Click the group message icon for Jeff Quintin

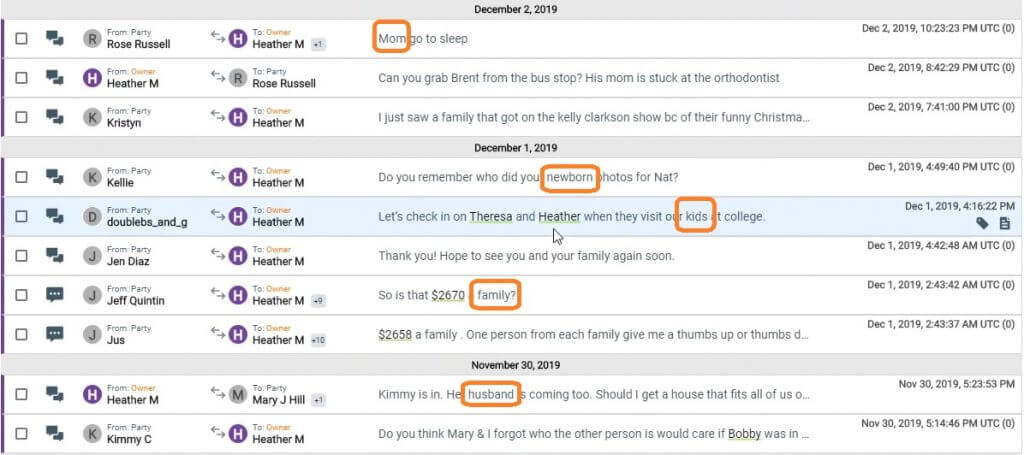tap(55, 294)
